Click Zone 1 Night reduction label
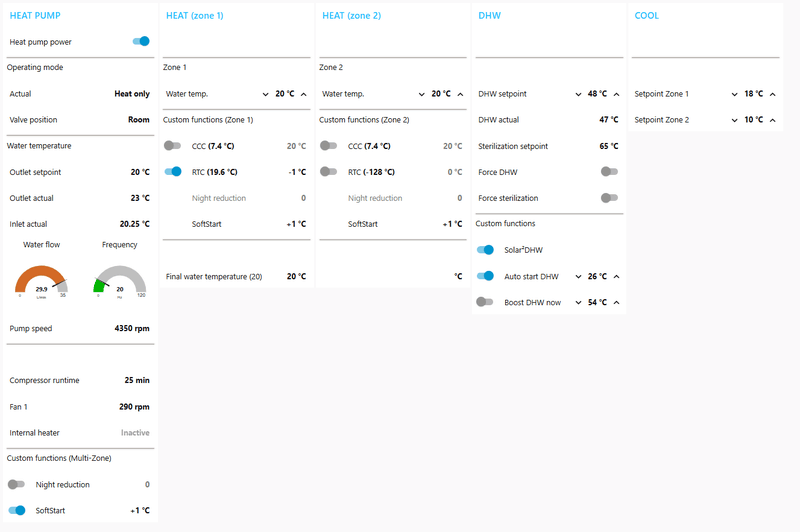The height and width of the screenshot is (532, 800). [219, 198]
